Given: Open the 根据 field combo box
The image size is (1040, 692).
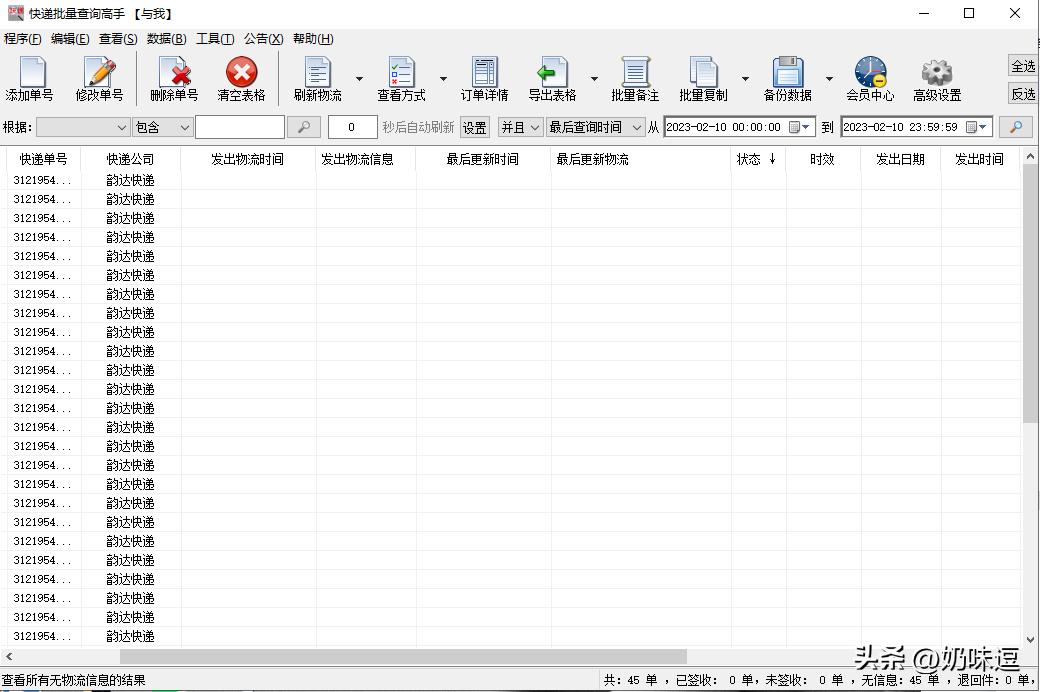Looking at the screenshot, I should pos(83,127).
